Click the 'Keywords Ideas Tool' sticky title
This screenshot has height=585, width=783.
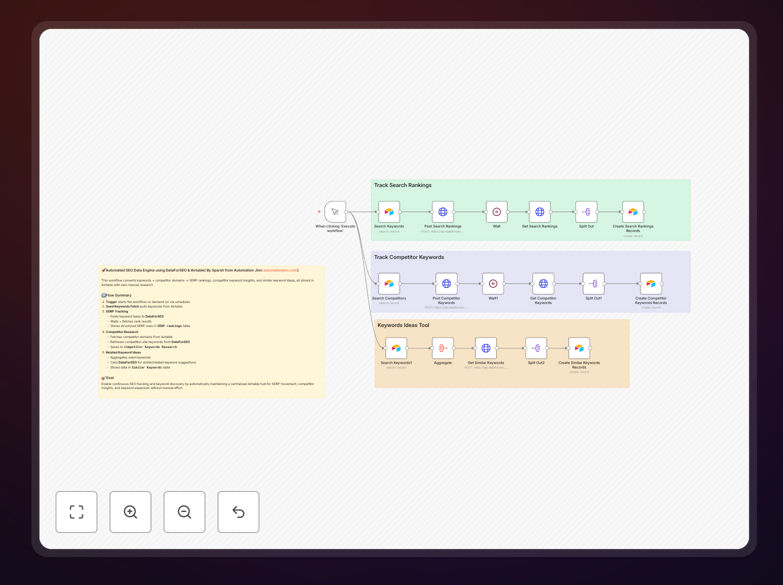coord(403,325)
